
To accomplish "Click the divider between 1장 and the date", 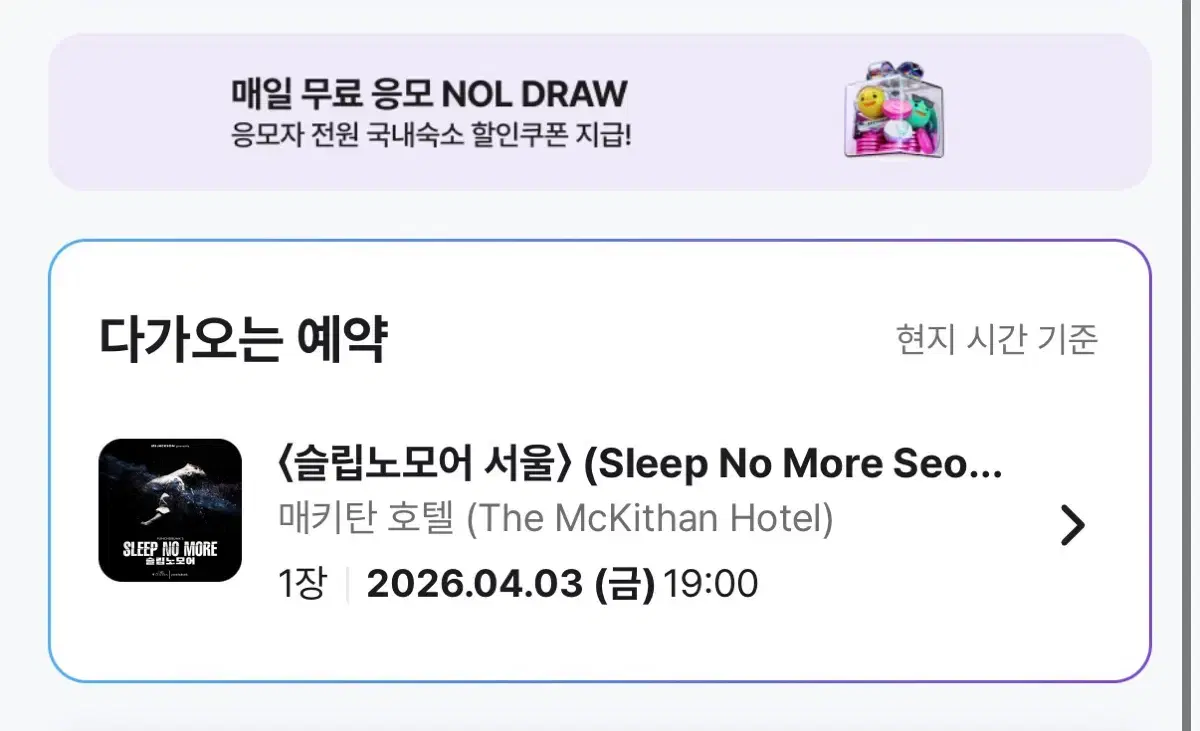I will [347, 585].
